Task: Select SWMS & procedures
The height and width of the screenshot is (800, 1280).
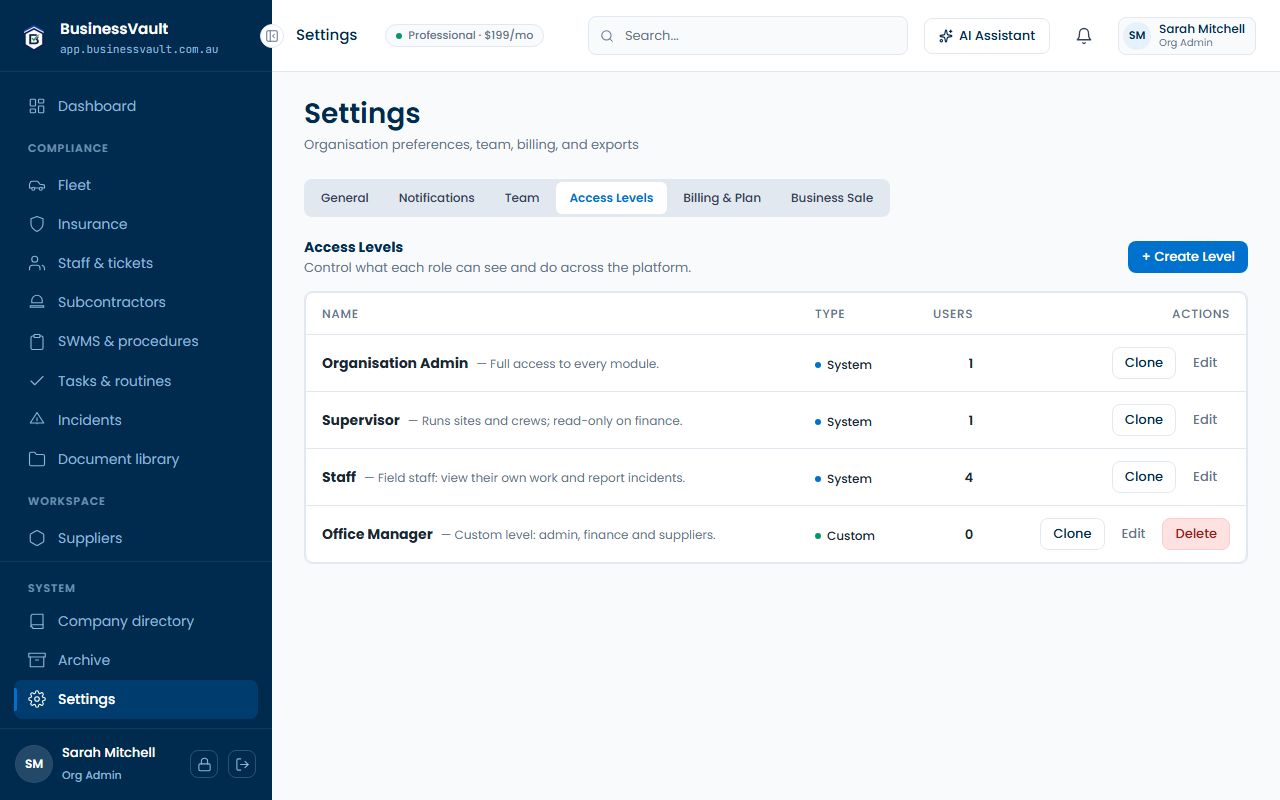Action: point(136,341)
